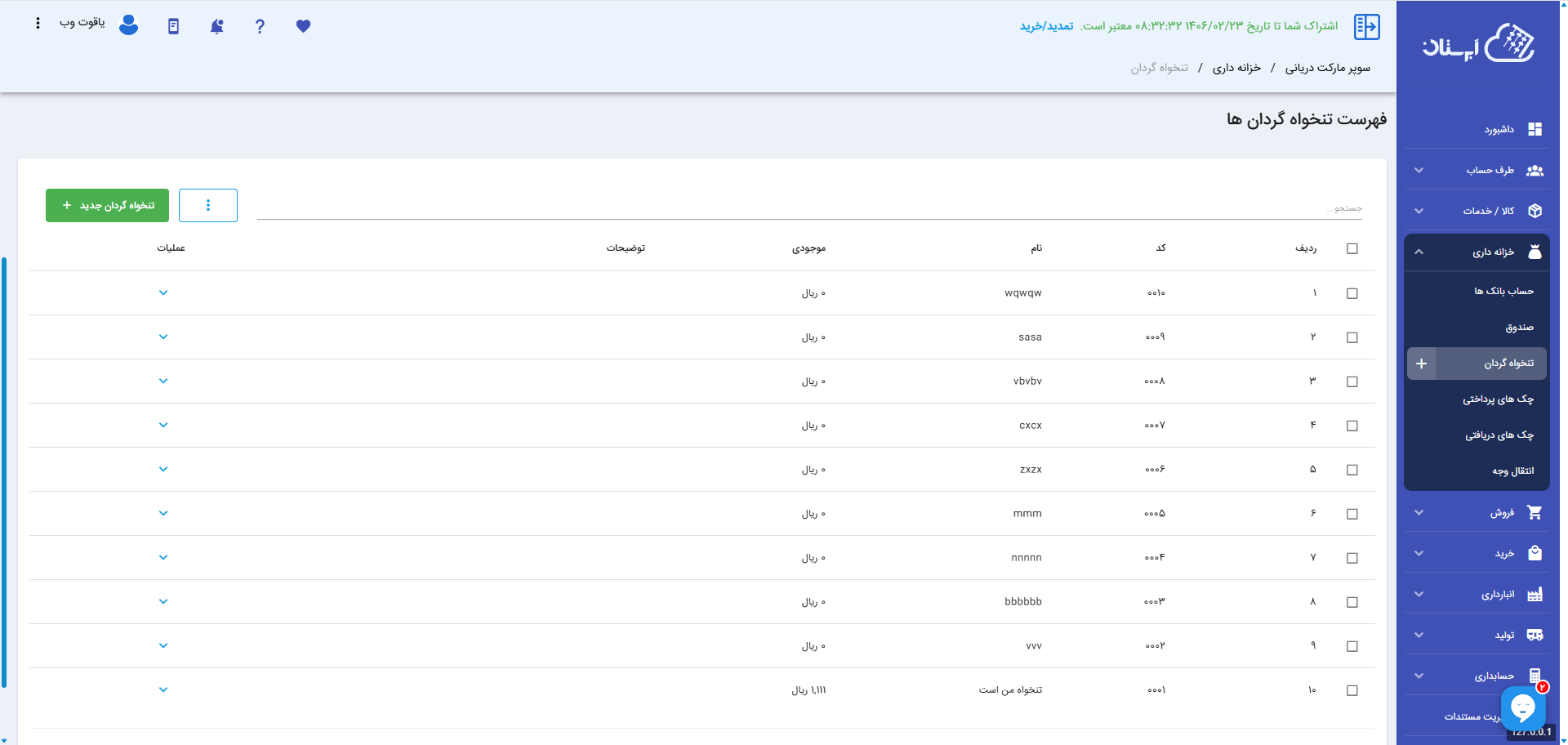Add new تنخواه گردان via plus icon
This screenshot has width=1568, height=745.
pyautogui.click(x=1421, y=364)
